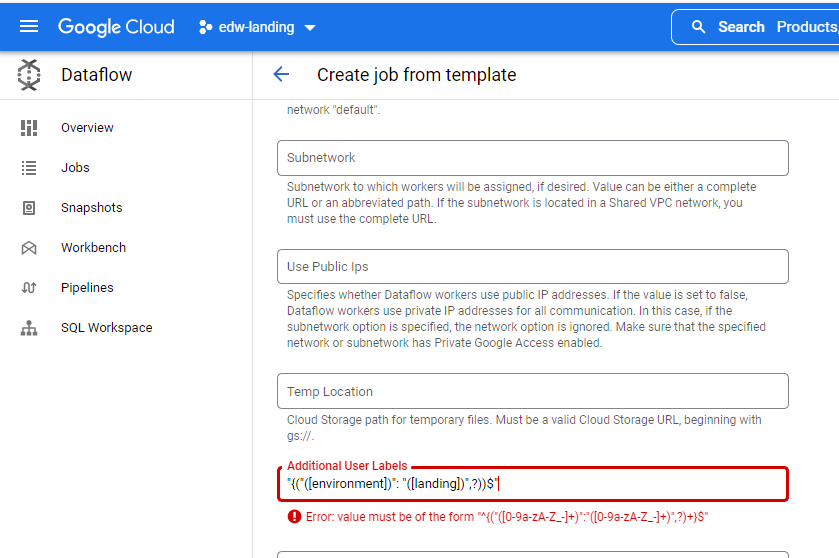Image resolution: width=839 pixels, height=558 pixels.
Task: Click the Snapshots sidebar icon
Action: (x=29, y=208)
